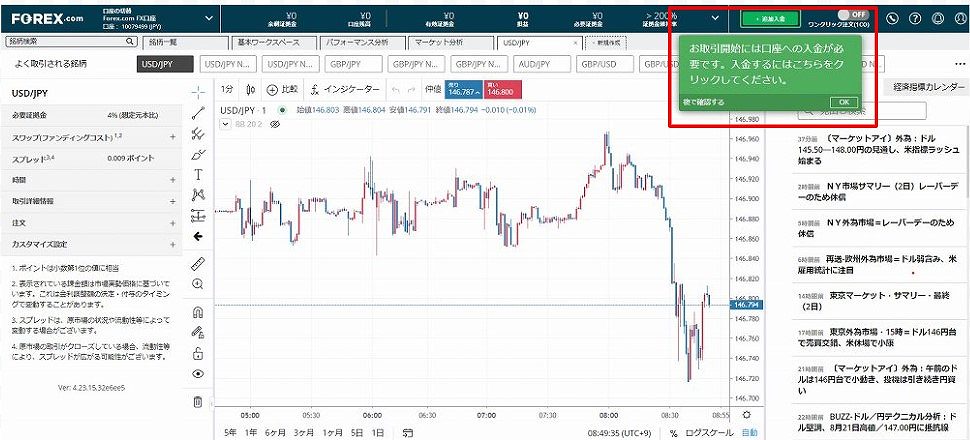Select the 1日 time range
Image resolution: width=970 pixels, height=440 pixels.
tap(377, 432)
